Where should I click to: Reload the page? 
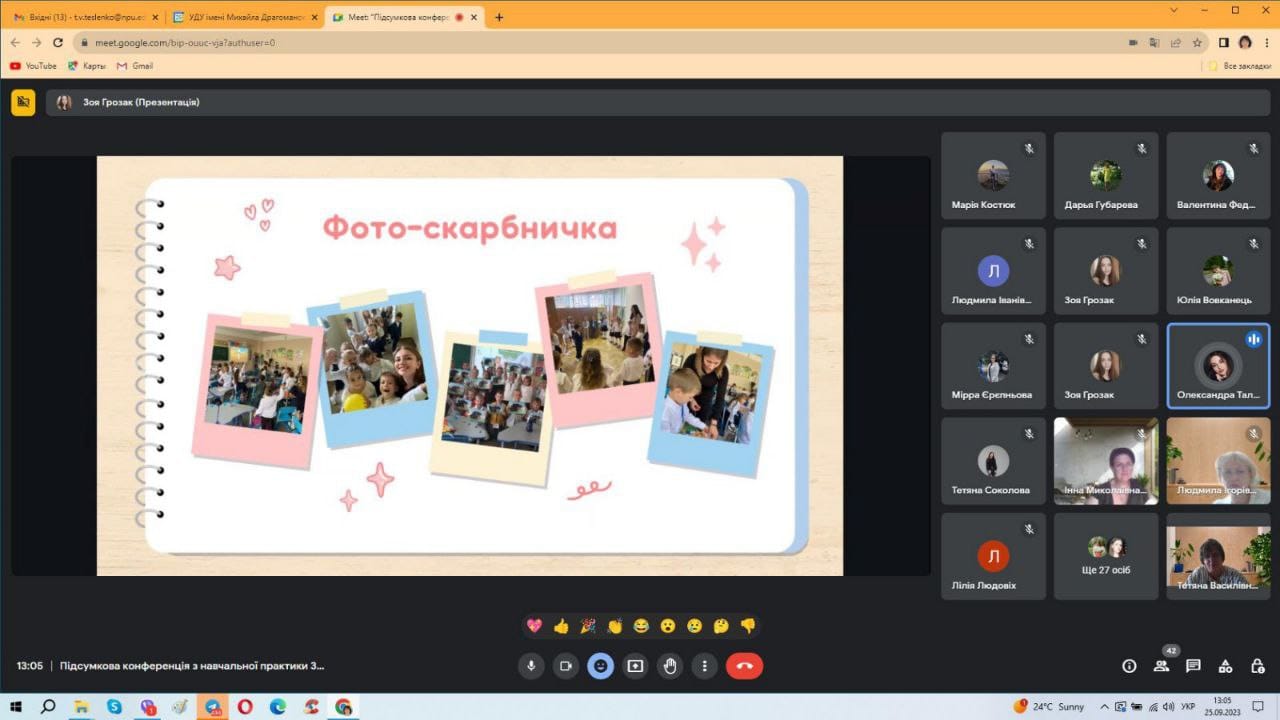pyautogui.click(x=58, y=43)
